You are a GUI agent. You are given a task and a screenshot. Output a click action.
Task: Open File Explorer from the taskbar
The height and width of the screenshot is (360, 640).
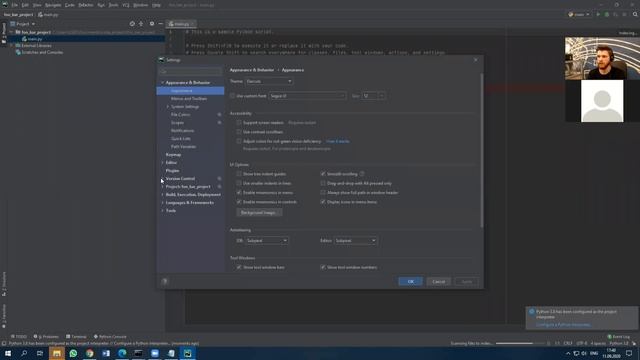tap(57, 353)
